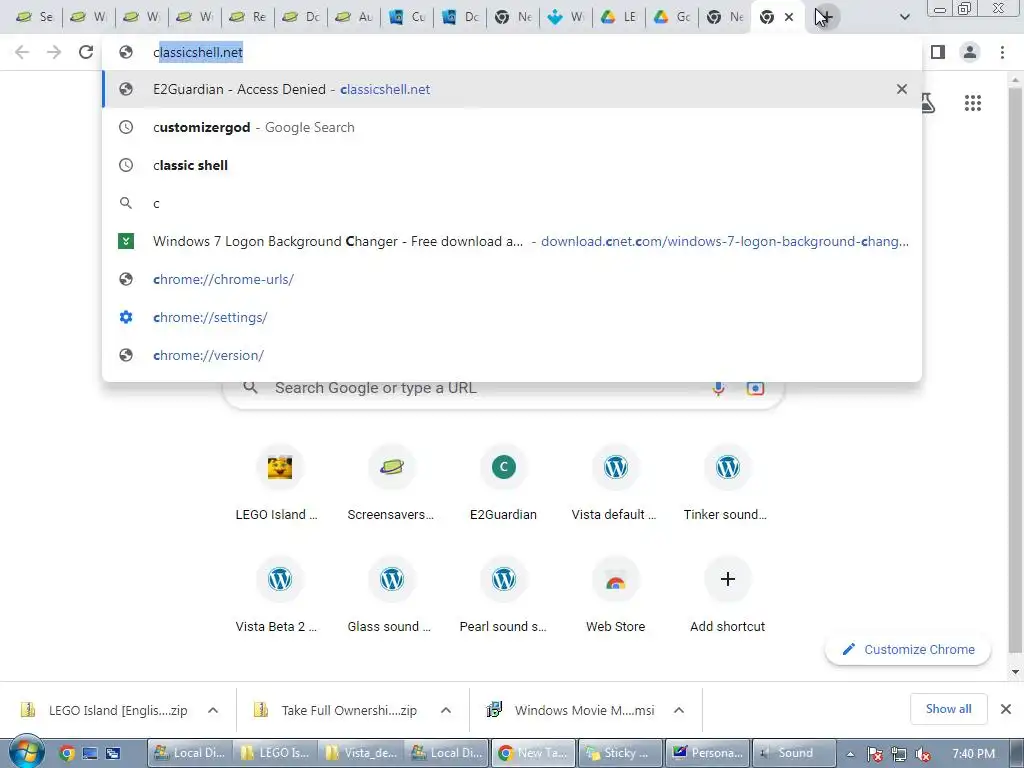Viewport: 1024px width, 768px height.
Task: Open a new tab with plus button
Action: pos(825,17)
